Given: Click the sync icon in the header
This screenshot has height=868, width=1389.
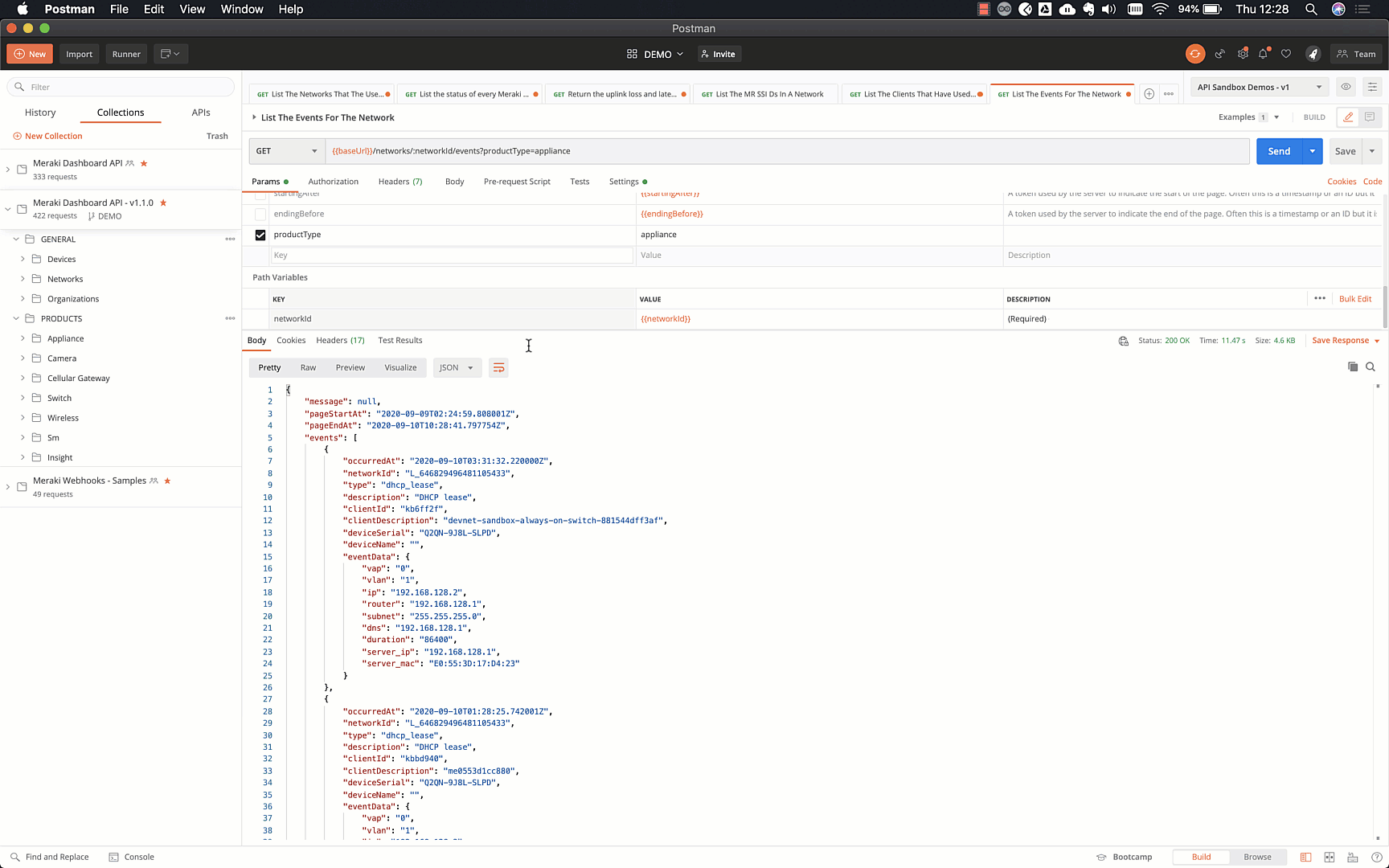Looking at the screenshot, I should [1195, 54].
